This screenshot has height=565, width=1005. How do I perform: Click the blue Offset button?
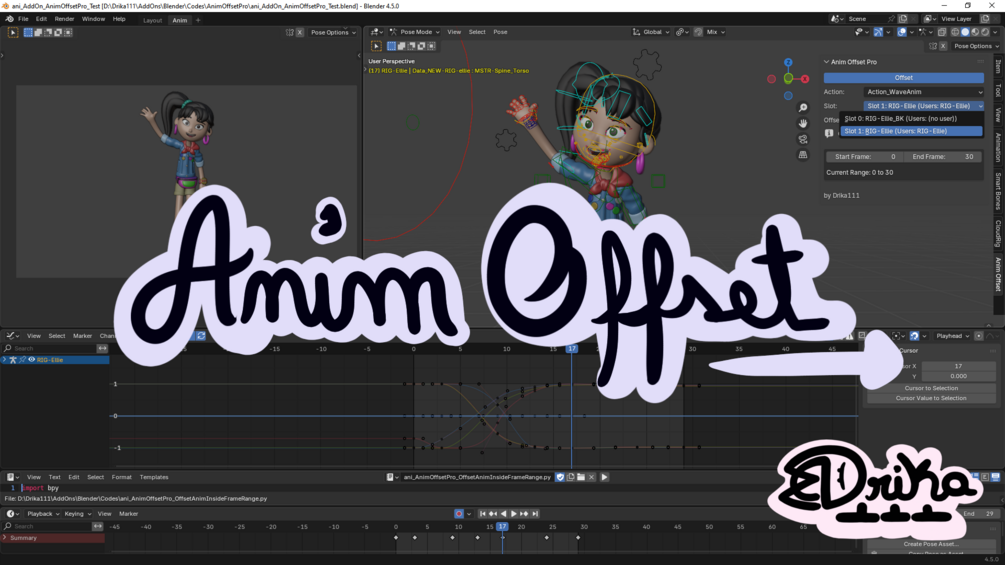point(903,78)
